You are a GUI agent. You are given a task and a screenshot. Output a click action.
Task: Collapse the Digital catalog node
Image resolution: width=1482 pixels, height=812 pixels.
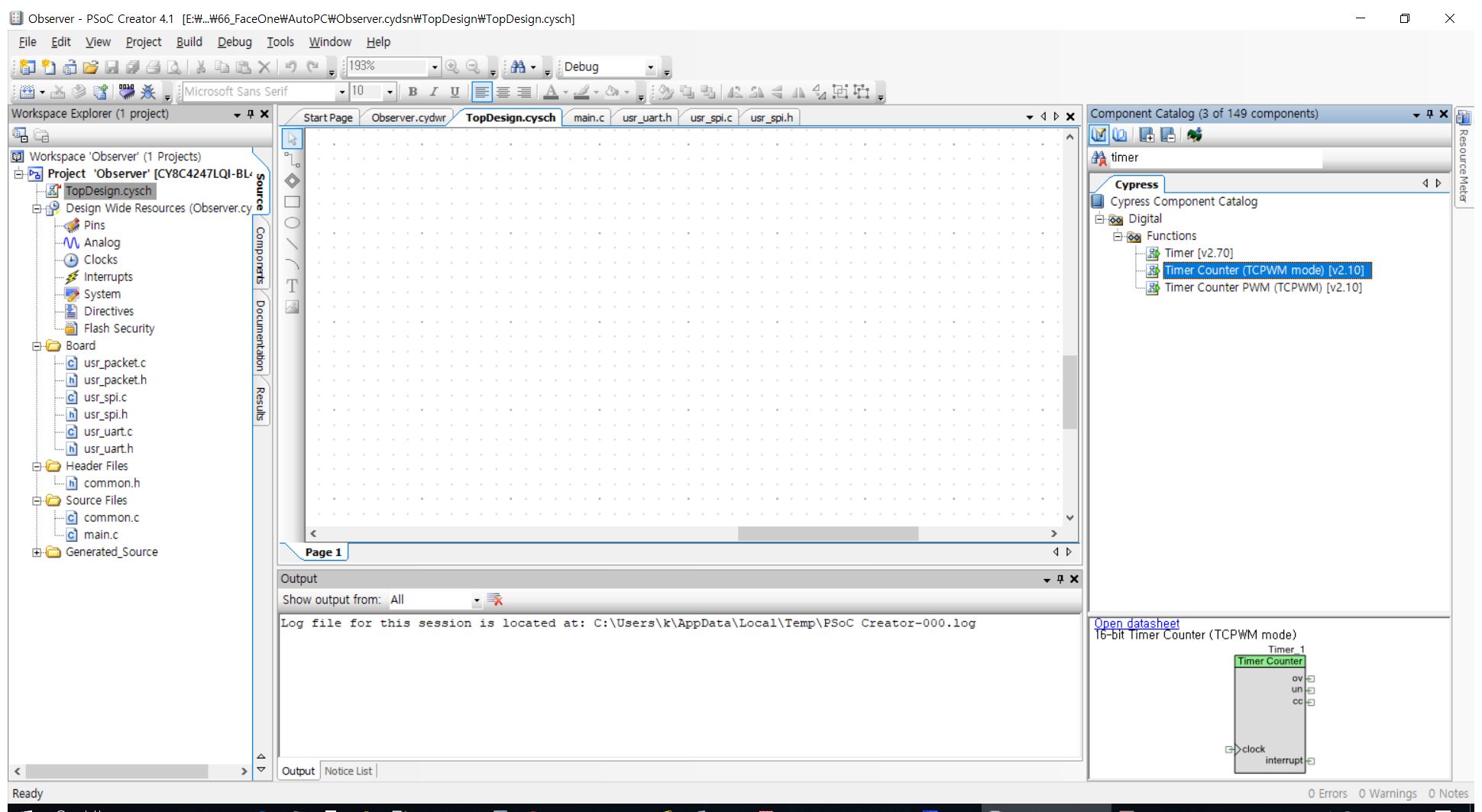1099,219
